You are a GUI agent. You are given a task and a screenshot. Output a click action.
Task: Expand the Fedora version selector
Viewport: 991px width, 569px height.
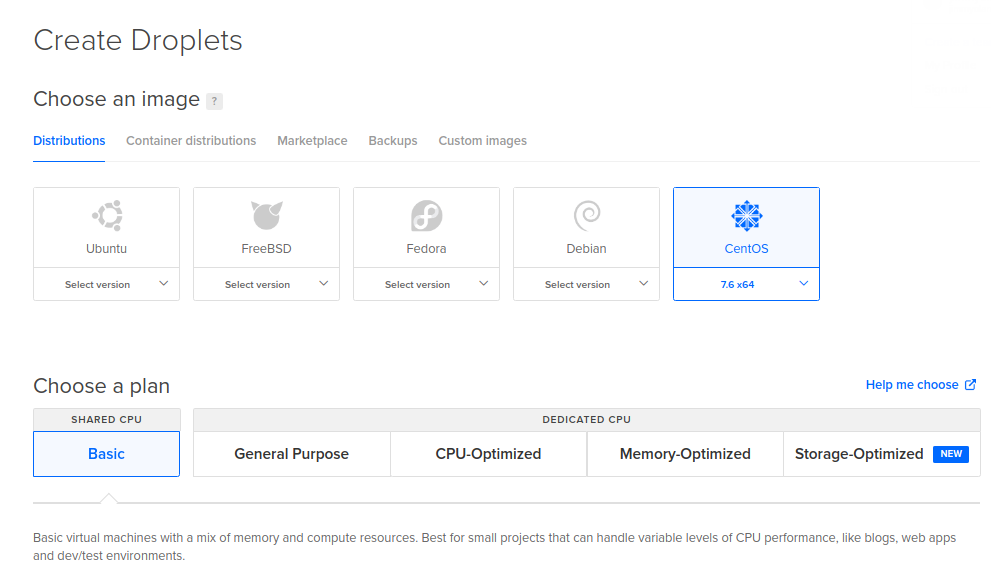[427, 285]
